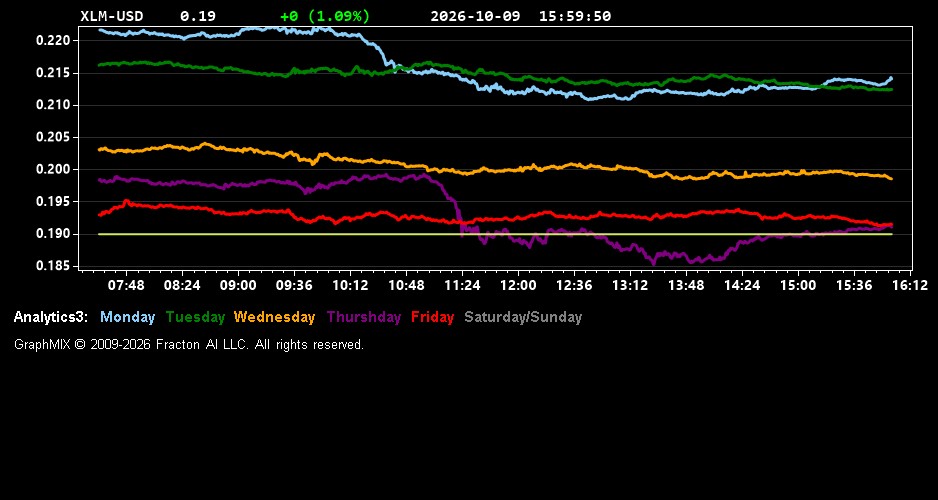Select the Wednesday legend entry
The image size is (938, 500).
coord(275,318)
